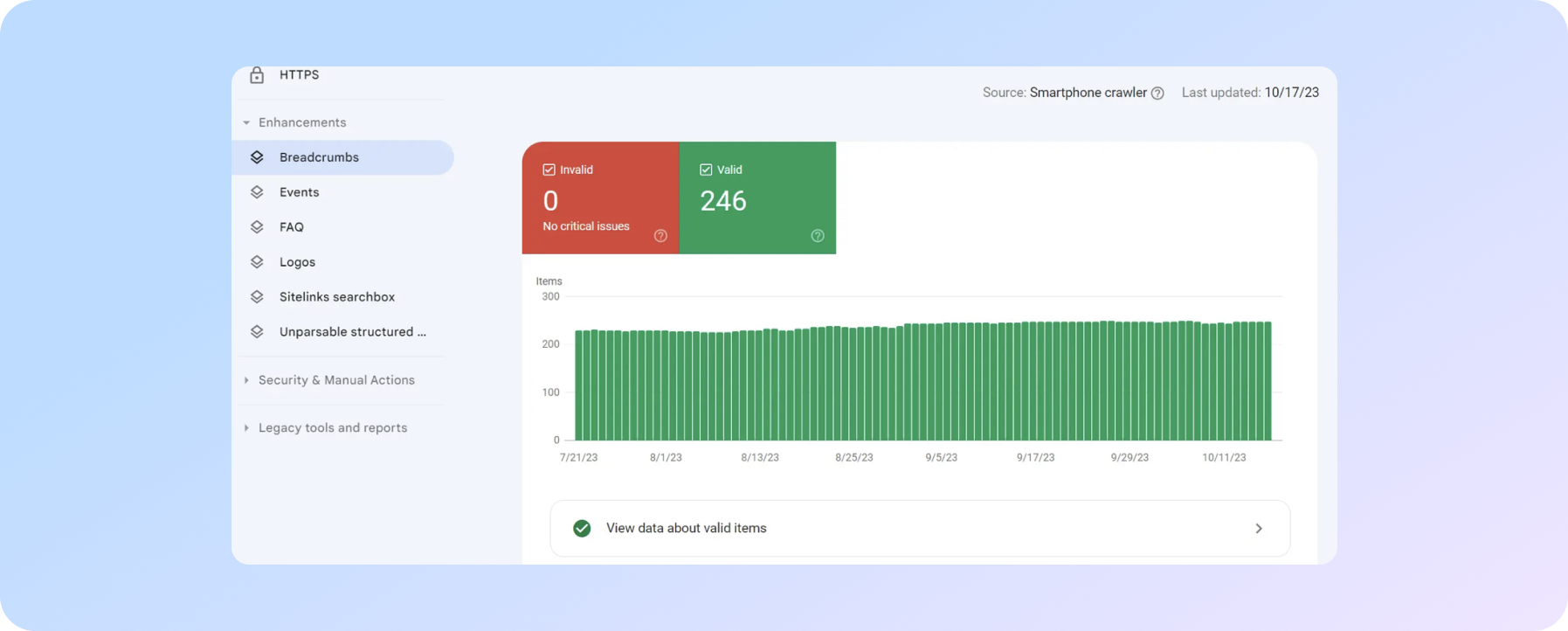Screen dimensions: 1568x631
Task: Click the 200 value on the chart y-axis
Action: pyautogui.click(x=550, y=344)
